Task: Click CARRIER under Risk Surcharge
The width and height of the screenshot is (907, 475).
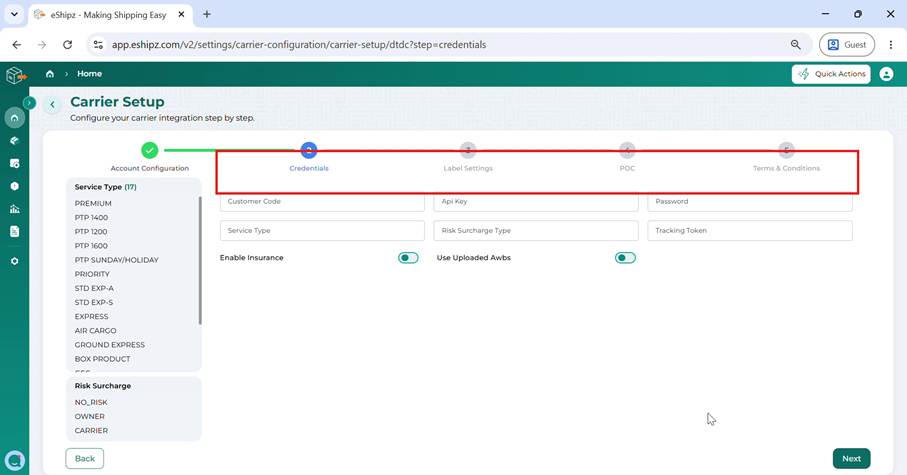Action: pos(91,430)
